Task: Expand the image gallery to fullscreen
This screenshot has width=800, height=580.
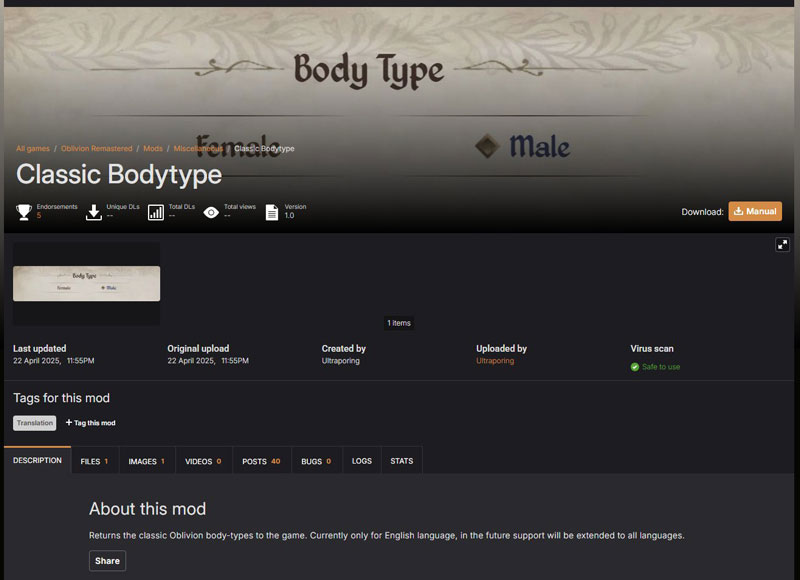Action: point(782,244)
